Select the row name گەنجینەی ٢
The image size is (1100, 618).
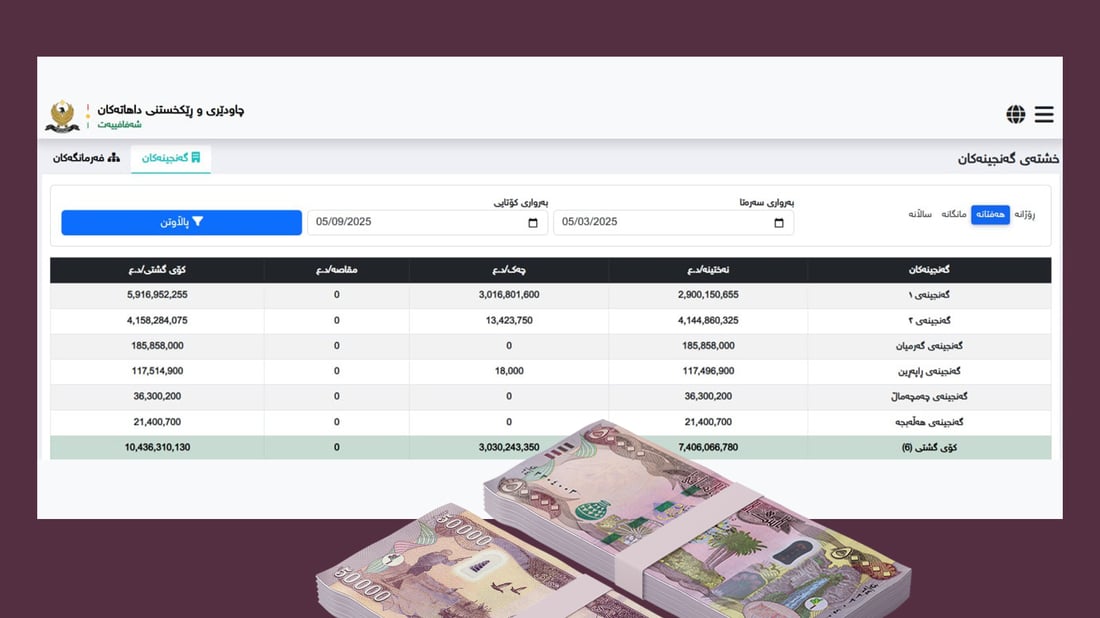(x=929, y=321)
